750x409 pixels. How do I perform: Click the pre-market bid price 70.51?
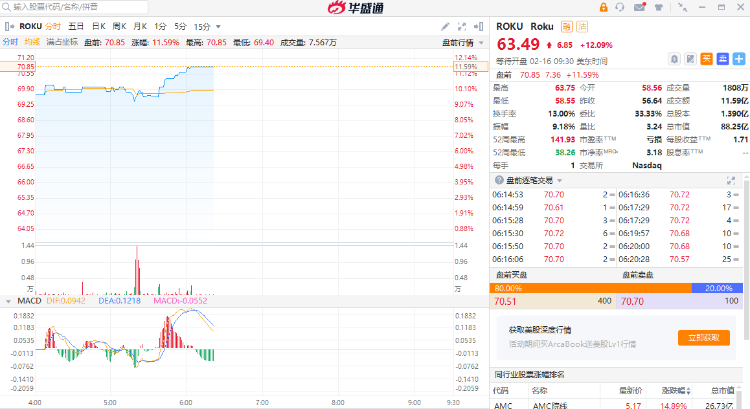click(505, 301)
